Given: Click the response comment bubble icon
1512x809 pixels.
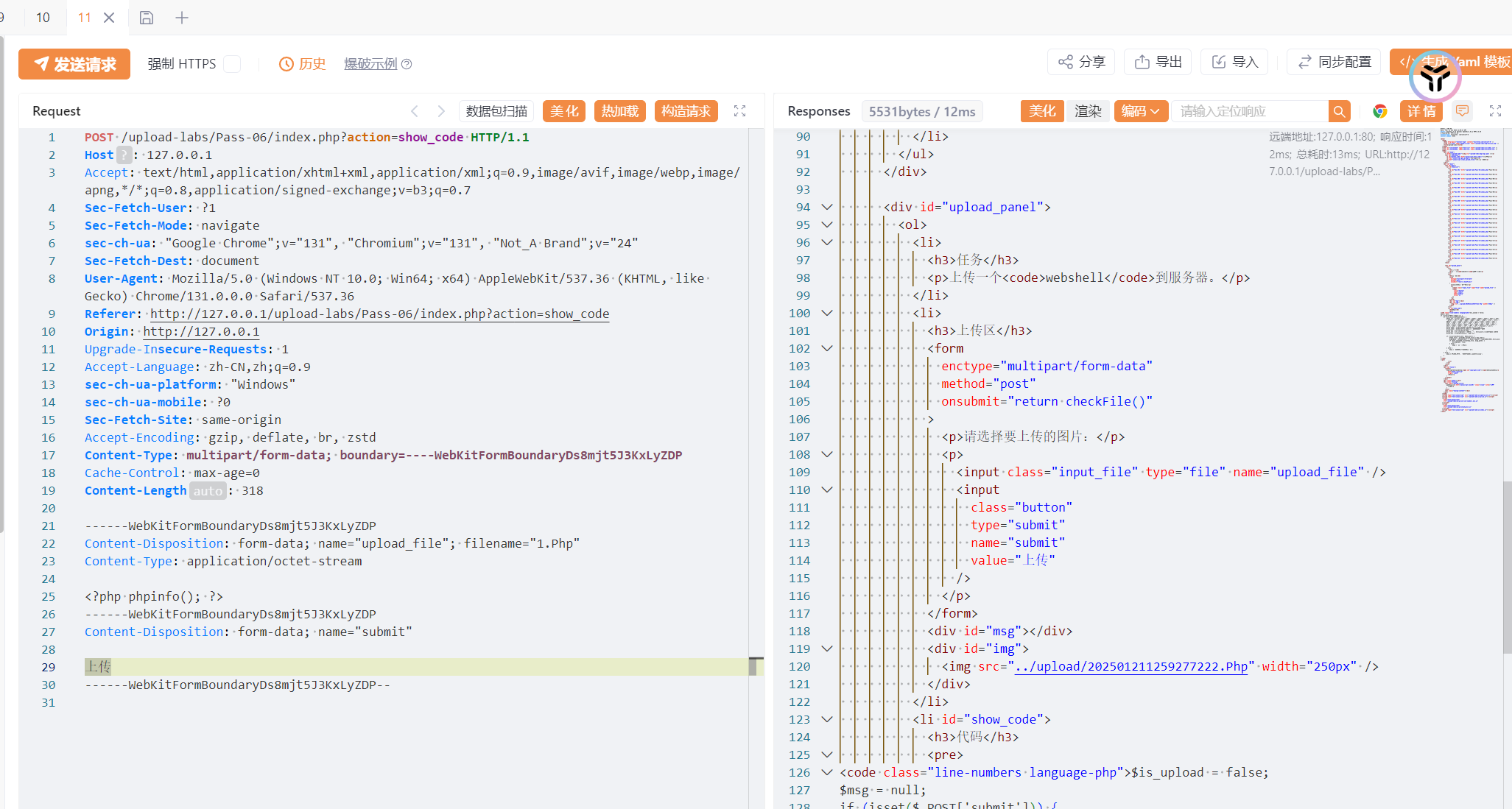Looking at the screenshot, I should [x=1463, y=111].
